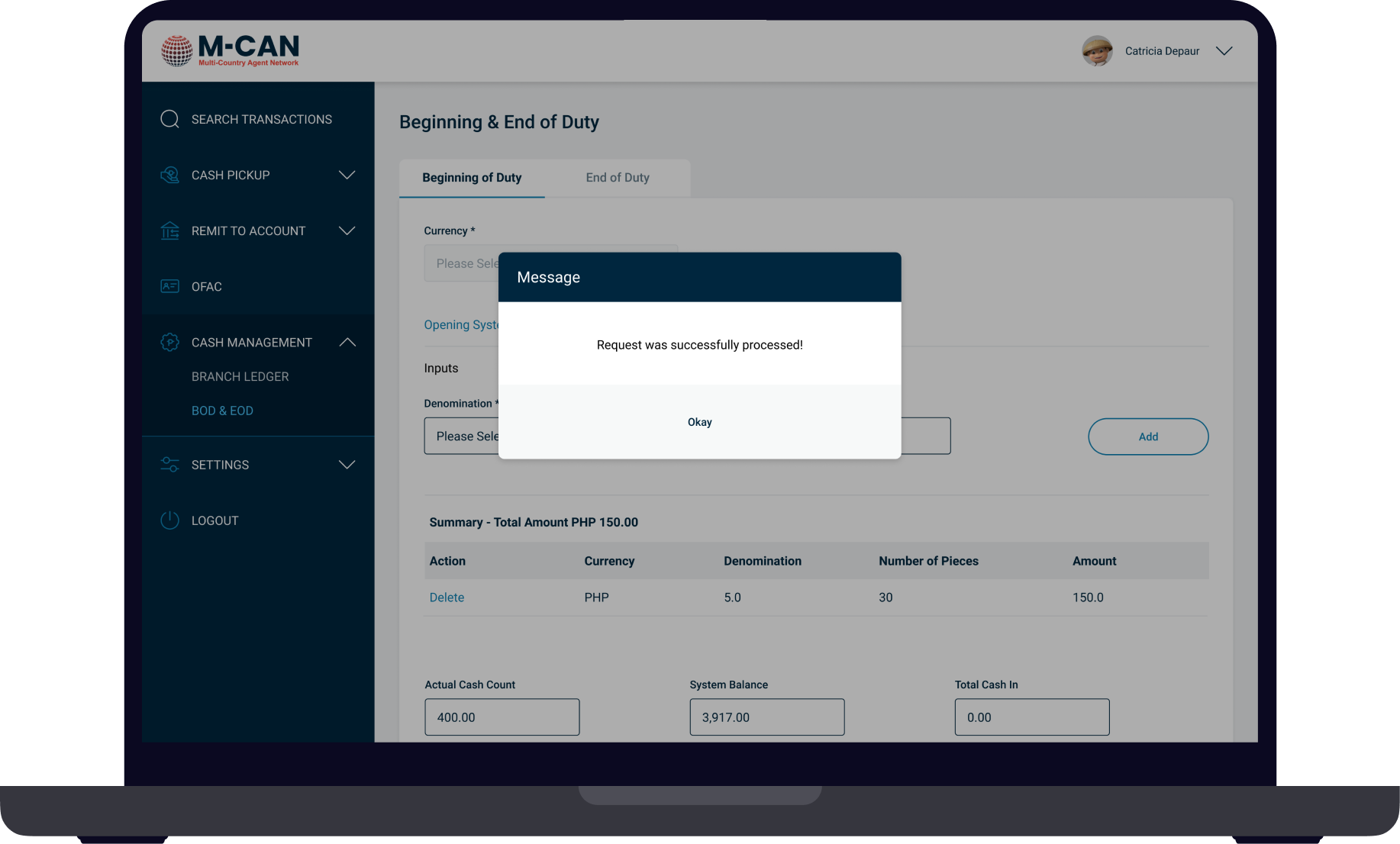Viewport: 1400px width, 844px height.
Task: Click the M-CAN globe logo
Action: click(176, 51)
